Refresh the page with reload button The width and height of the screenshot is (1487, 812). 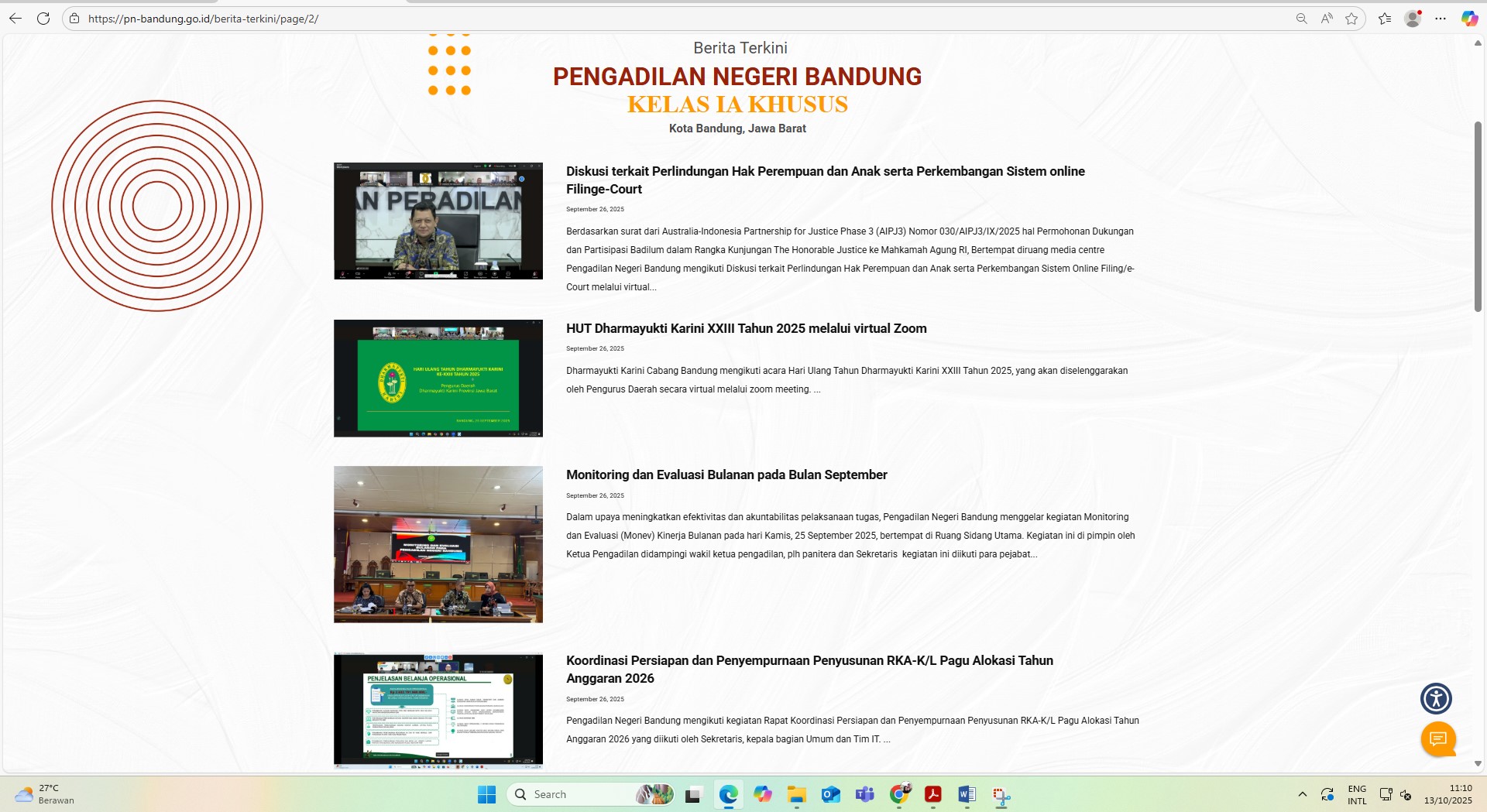click(43, 19)
